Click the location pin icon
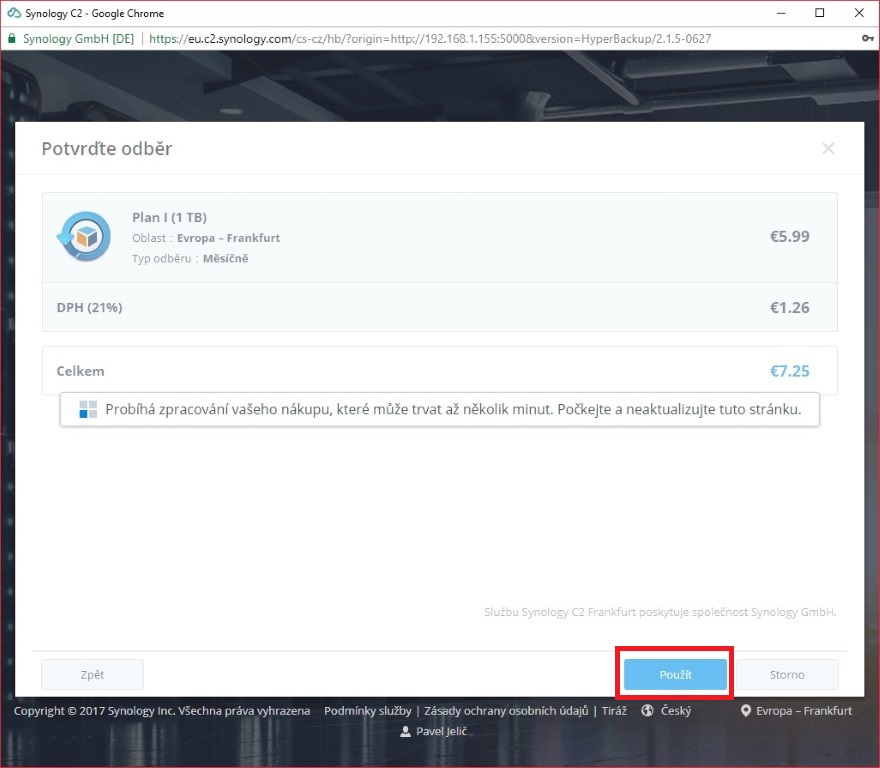This screenshot has height=768, width=880. pos(745,711)
